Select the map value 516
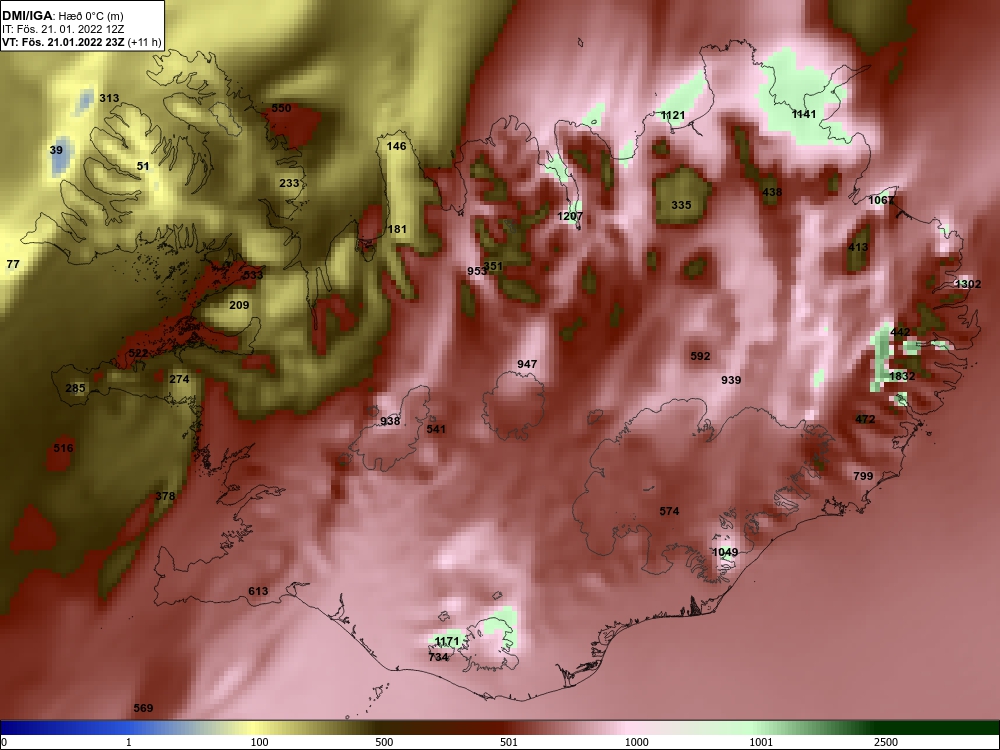Viewport: 1000px width, 750px height. (63, 448)
